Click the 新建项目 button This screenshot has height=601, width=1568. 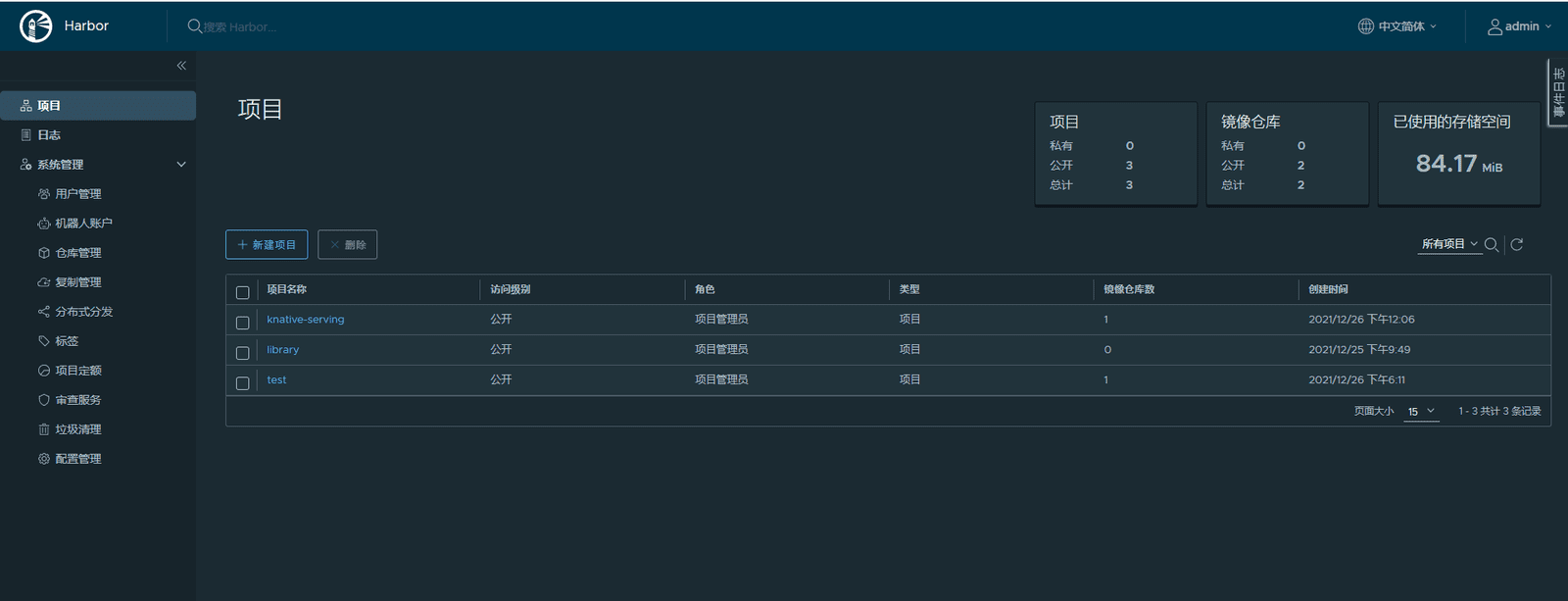click(x=267, y=245)
